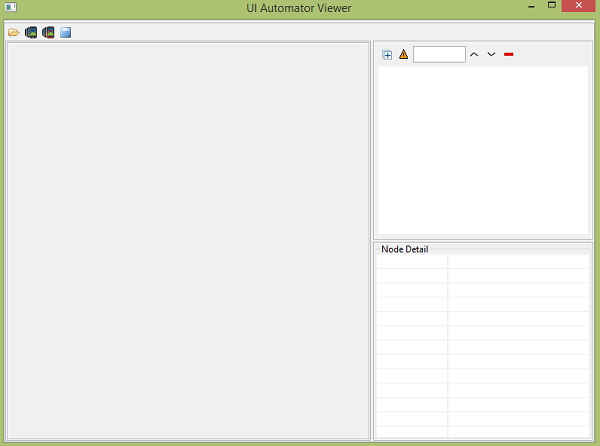Open a saved screenshot via folder icon

[14, 32]
